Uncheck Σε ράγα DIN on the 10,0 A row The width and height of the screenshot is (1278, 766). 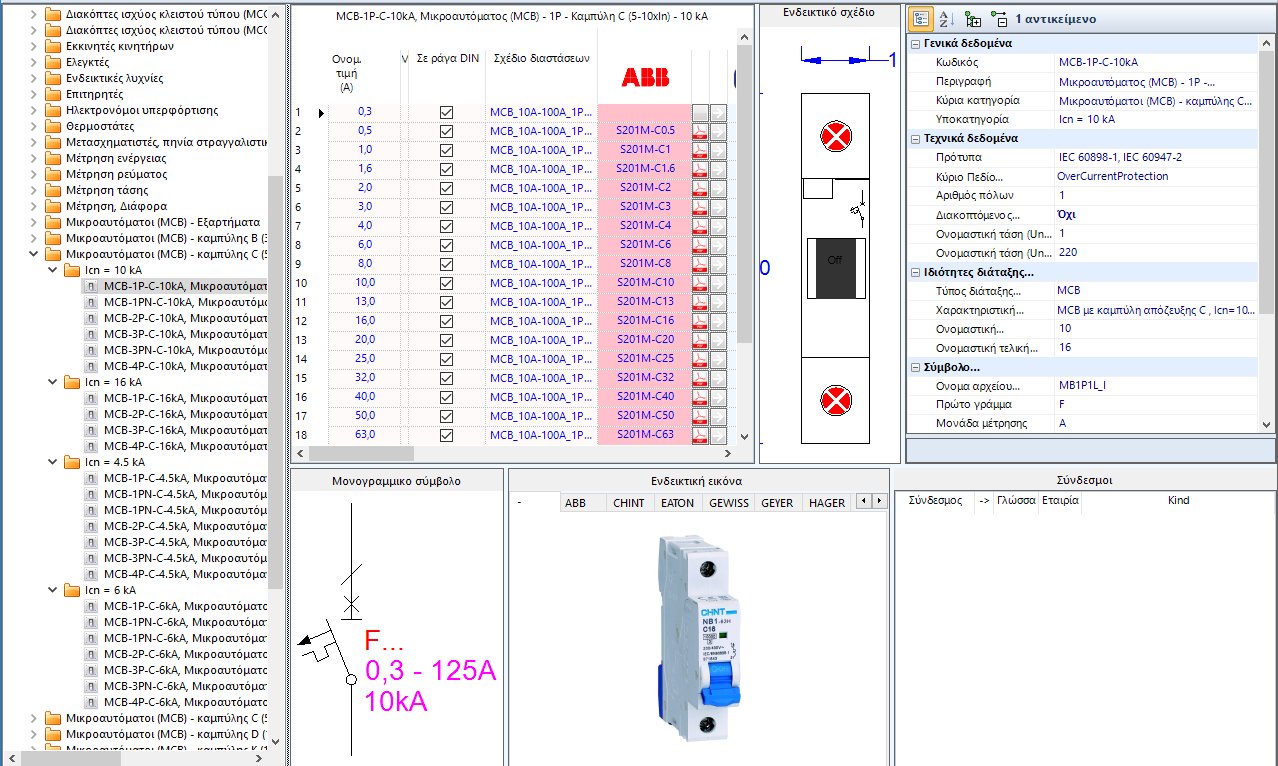446,283
